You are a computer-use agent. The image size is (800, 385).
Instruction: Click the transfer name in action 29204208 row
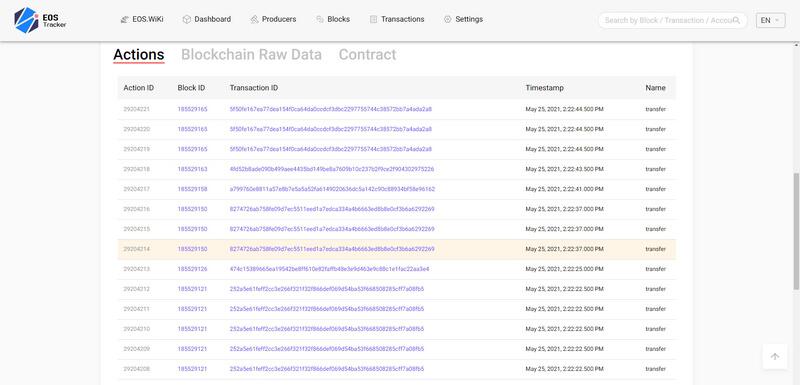click(x=655, y=369)
